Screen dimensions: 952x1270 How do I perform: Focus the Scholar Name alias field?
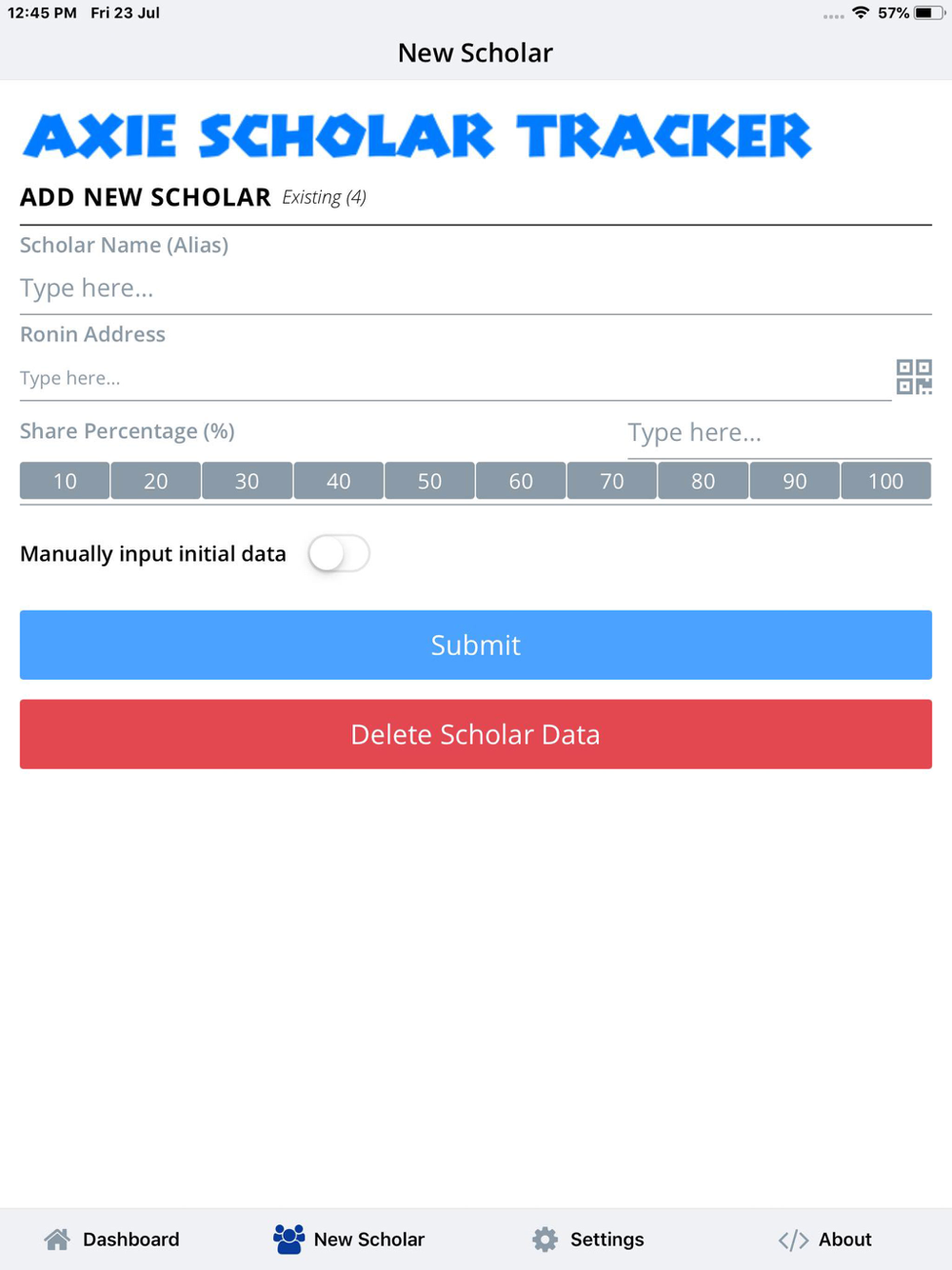point(476,288)
